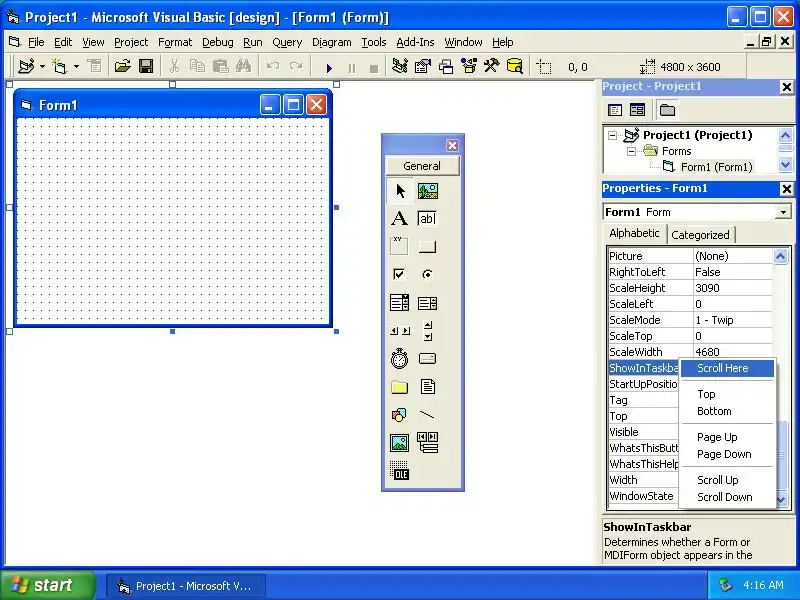Collapse the Project1 tree node
800x600 pixels.
[612, 135]
